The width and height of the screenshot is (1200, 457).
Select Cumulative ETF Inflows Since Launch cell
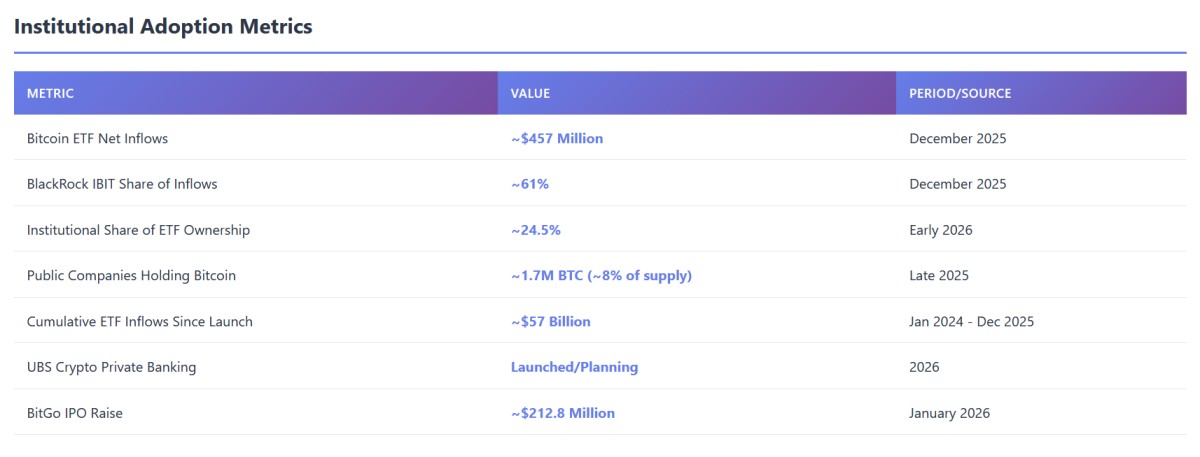(140, 321)
